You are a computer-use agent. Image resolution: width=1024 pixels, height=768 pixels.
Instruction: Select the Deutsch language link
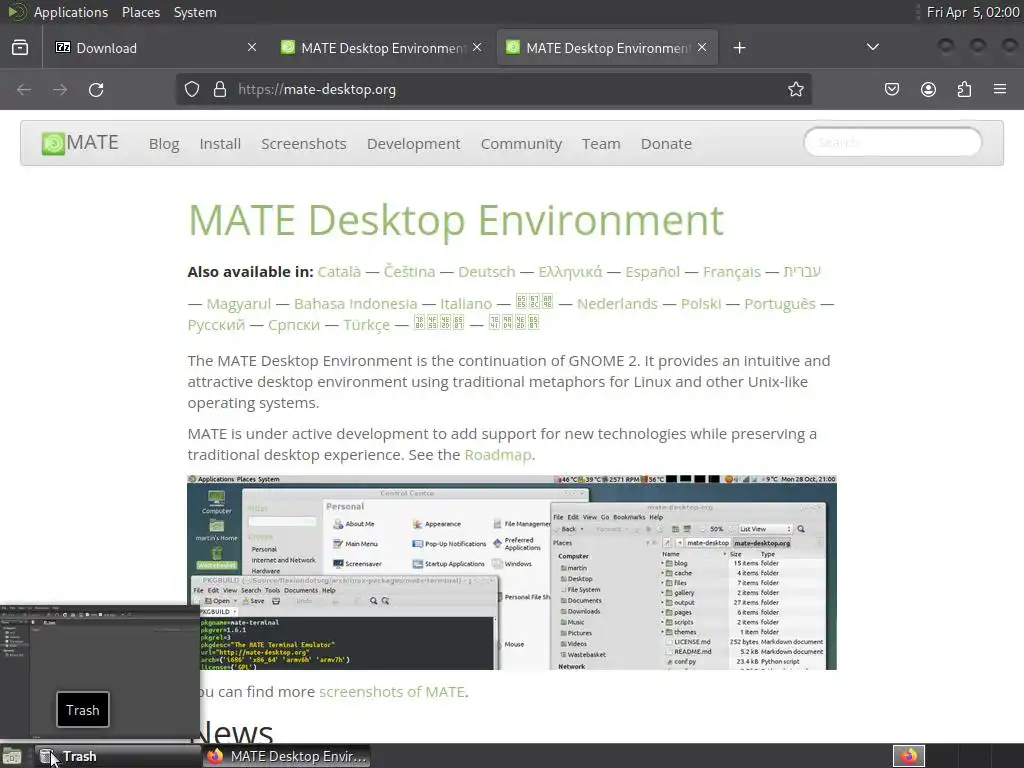487,272
